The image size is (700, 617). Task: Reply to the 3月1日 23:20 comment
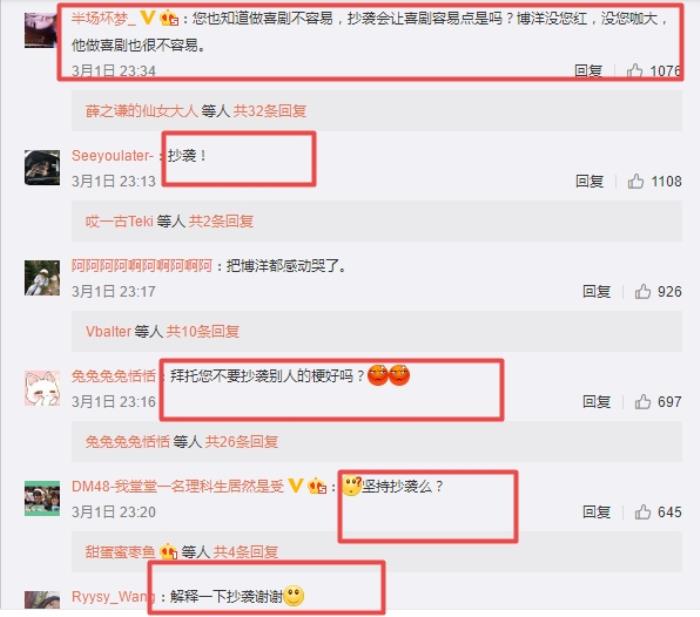tap(596, 512)
